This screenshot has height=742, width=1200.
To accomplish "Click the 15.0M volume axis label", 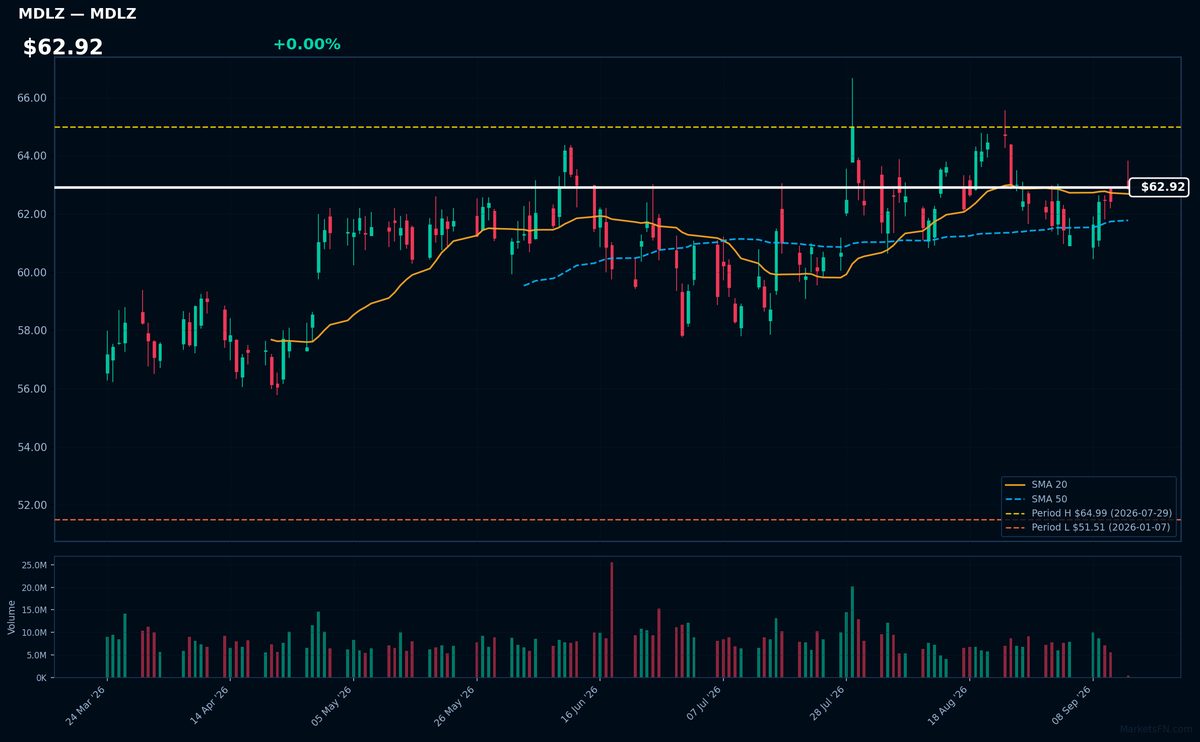I will 36,610.
